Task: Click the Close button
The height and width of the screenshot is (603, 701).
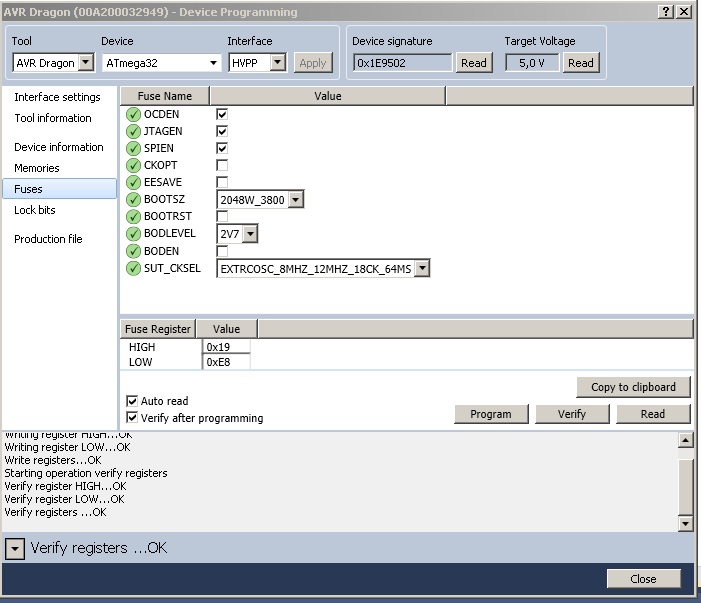Action: click(643, 579)
